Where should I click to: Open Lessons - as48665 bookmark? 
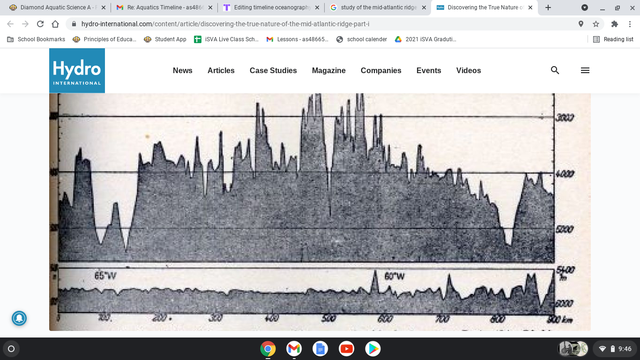click(297, 39)
